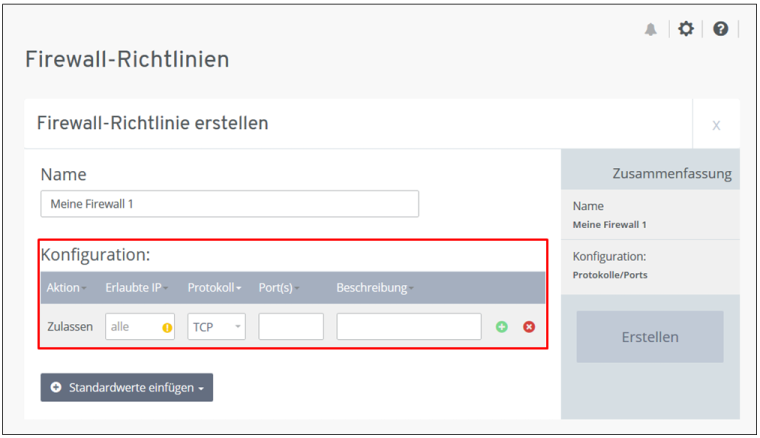Click the Erlaubte IP input showing alle

tap(132, 327)
